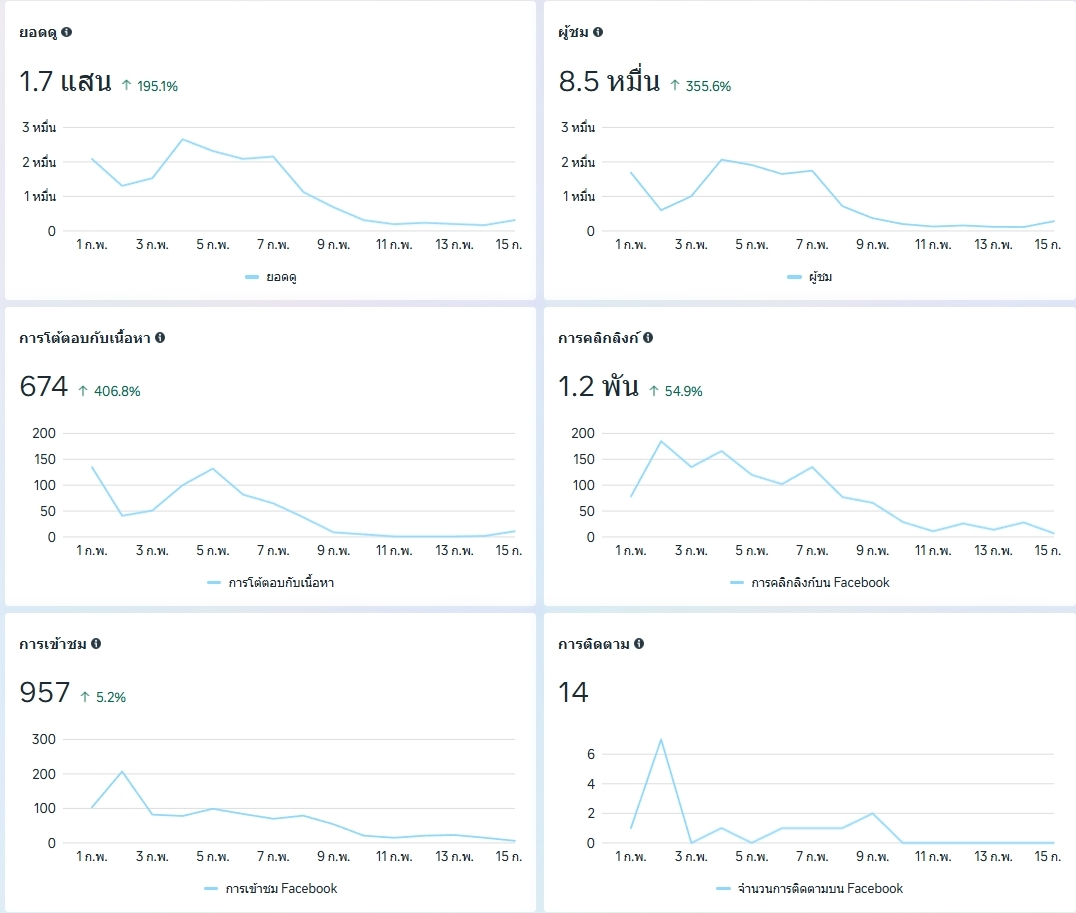Click the green up arrow beside 195.1%
The width and height of the screenshot is (1076, 913).
click(x=126, y=86)
